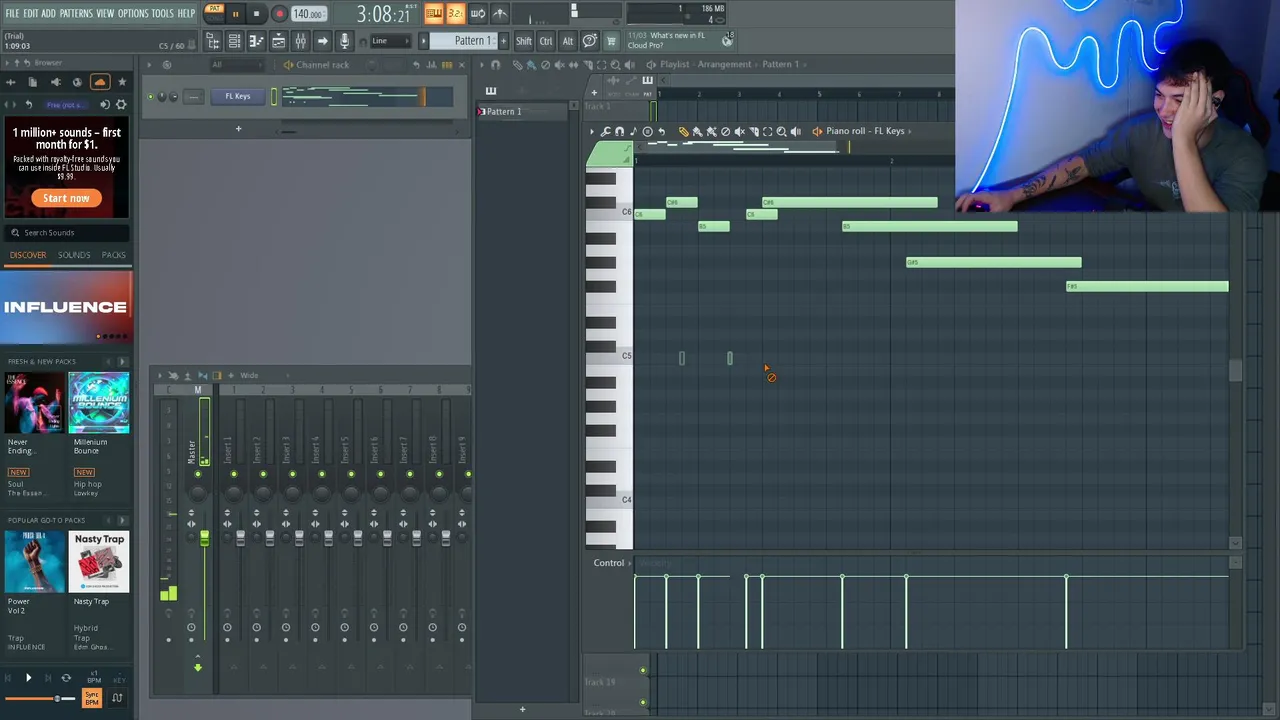Click the Insert 3 volume fader

pyautogui.click(x=299, y=539)
